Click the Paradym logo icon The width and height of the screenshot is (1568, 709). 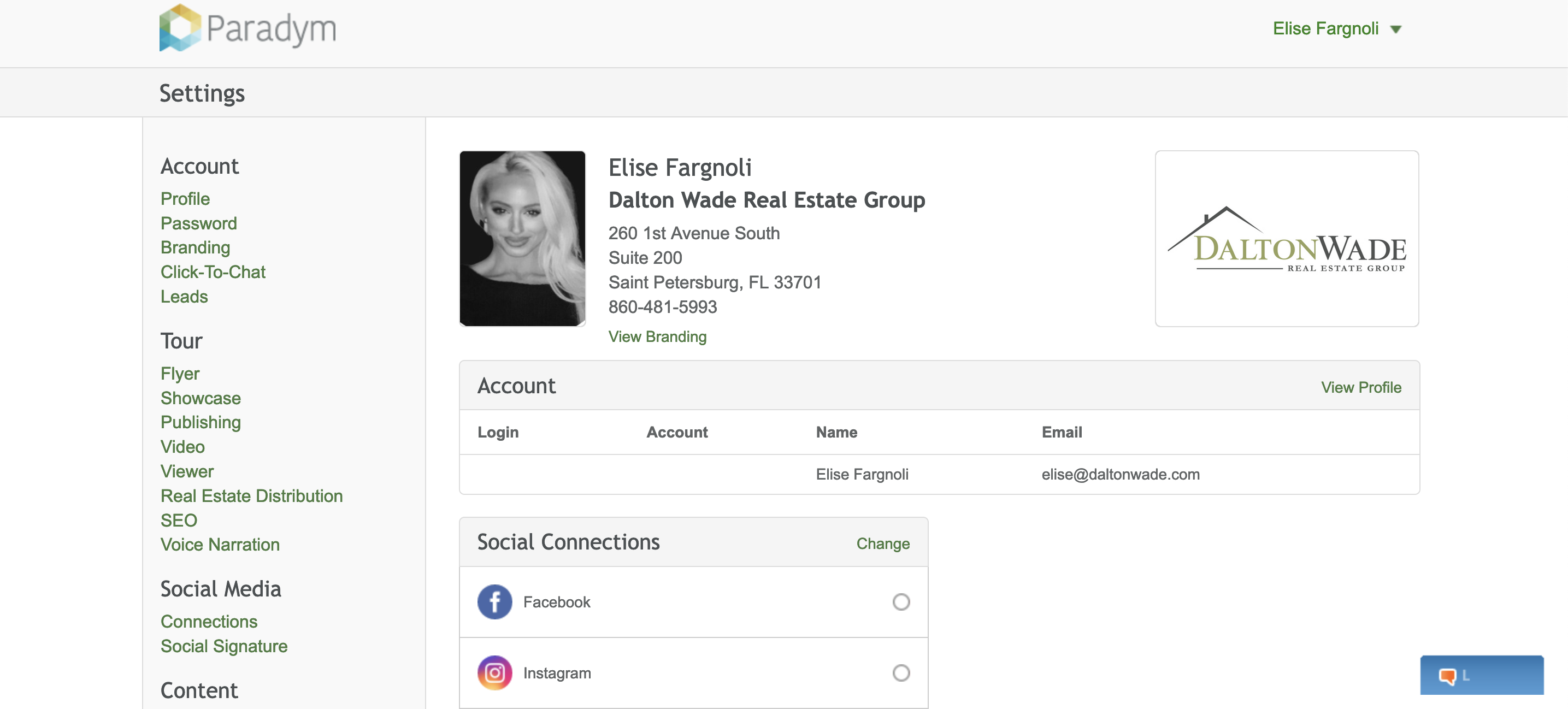click(x=180, y=28)
